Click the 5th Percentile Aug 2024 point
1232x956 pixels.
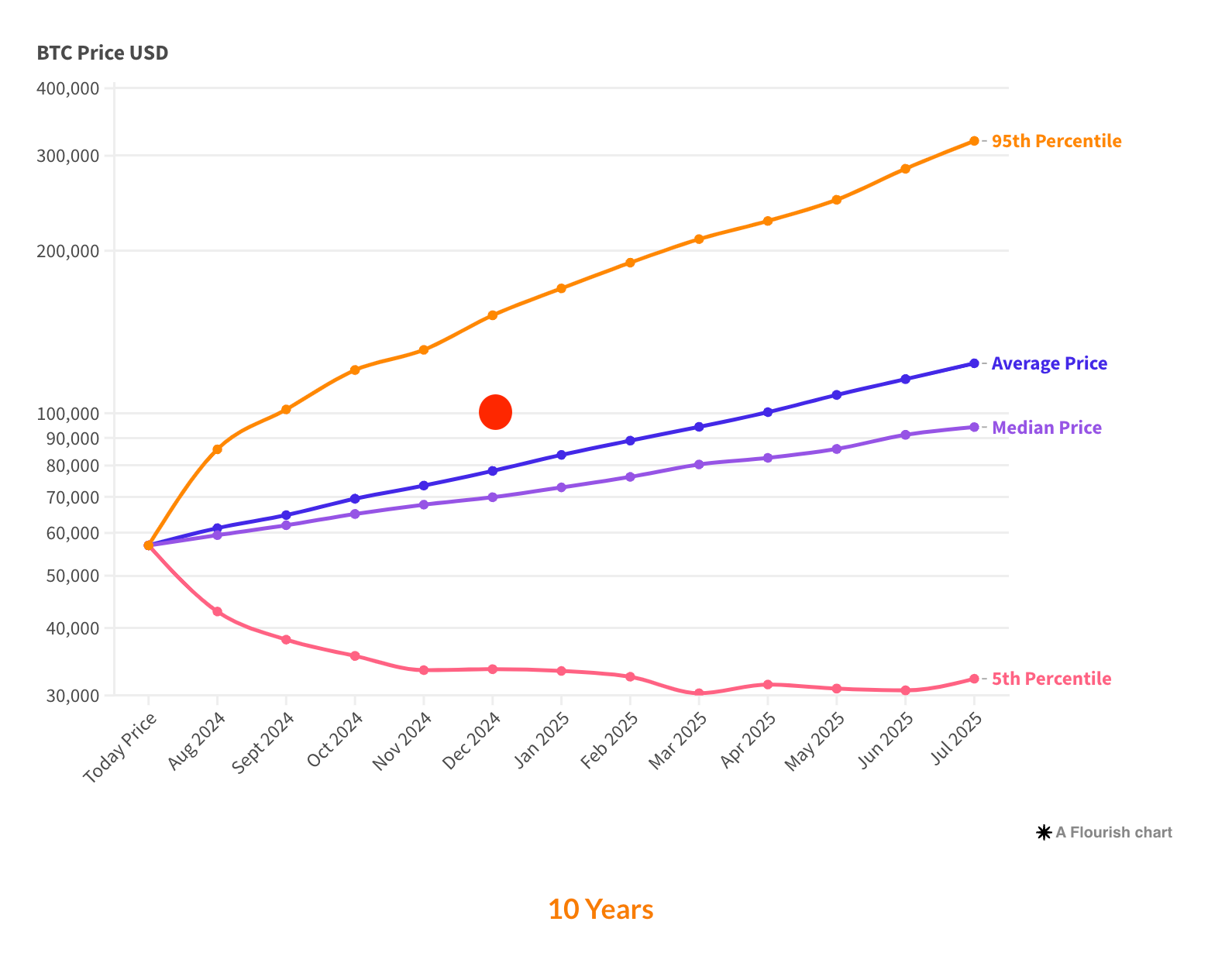[217, 612]
